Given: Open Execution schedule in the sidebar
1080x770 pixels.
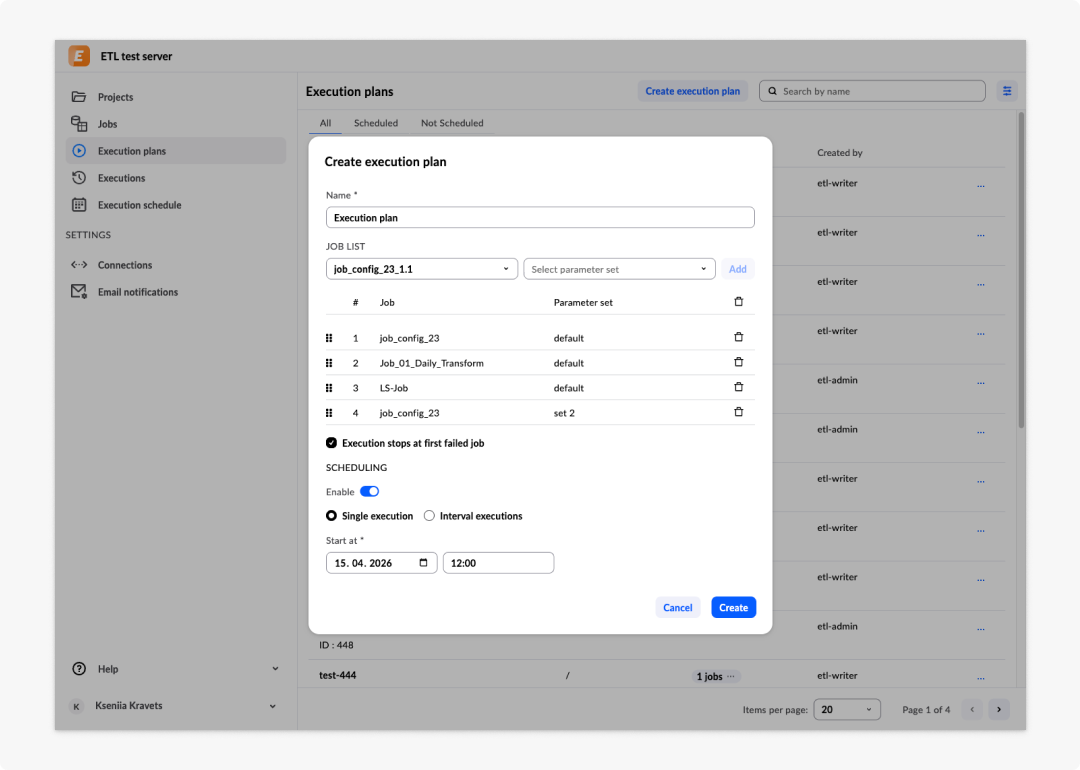Looking at the screenshot, I should (176, 205).
